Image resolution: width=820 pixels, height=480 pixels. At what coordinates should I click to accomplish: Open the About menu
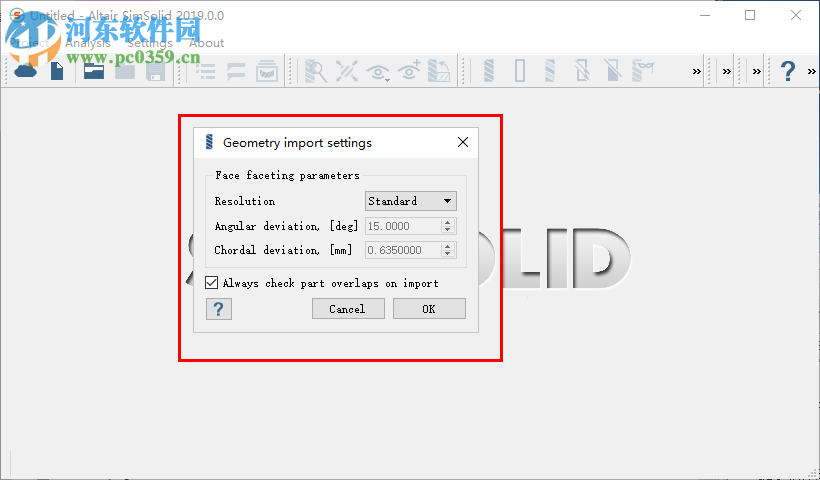click(207, 43)
